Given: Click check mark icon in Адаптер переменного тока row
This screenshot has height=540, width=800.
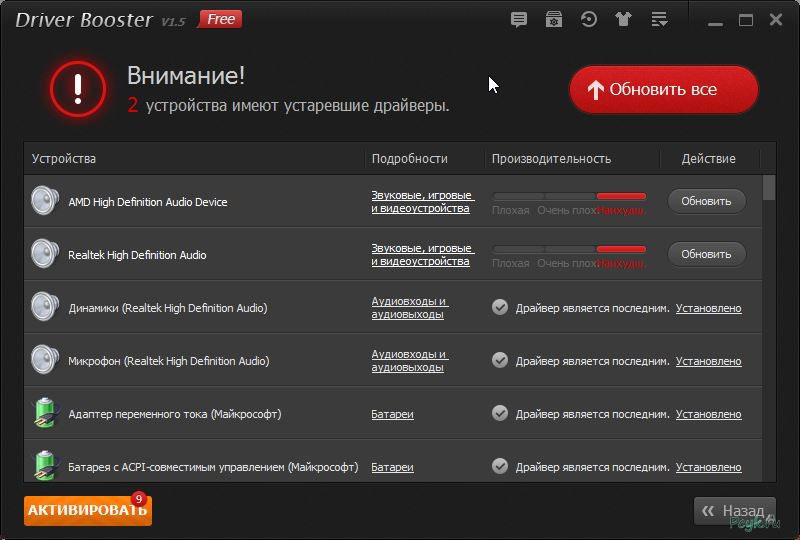Looking at the screenshot, I should [x=500, y=413].
